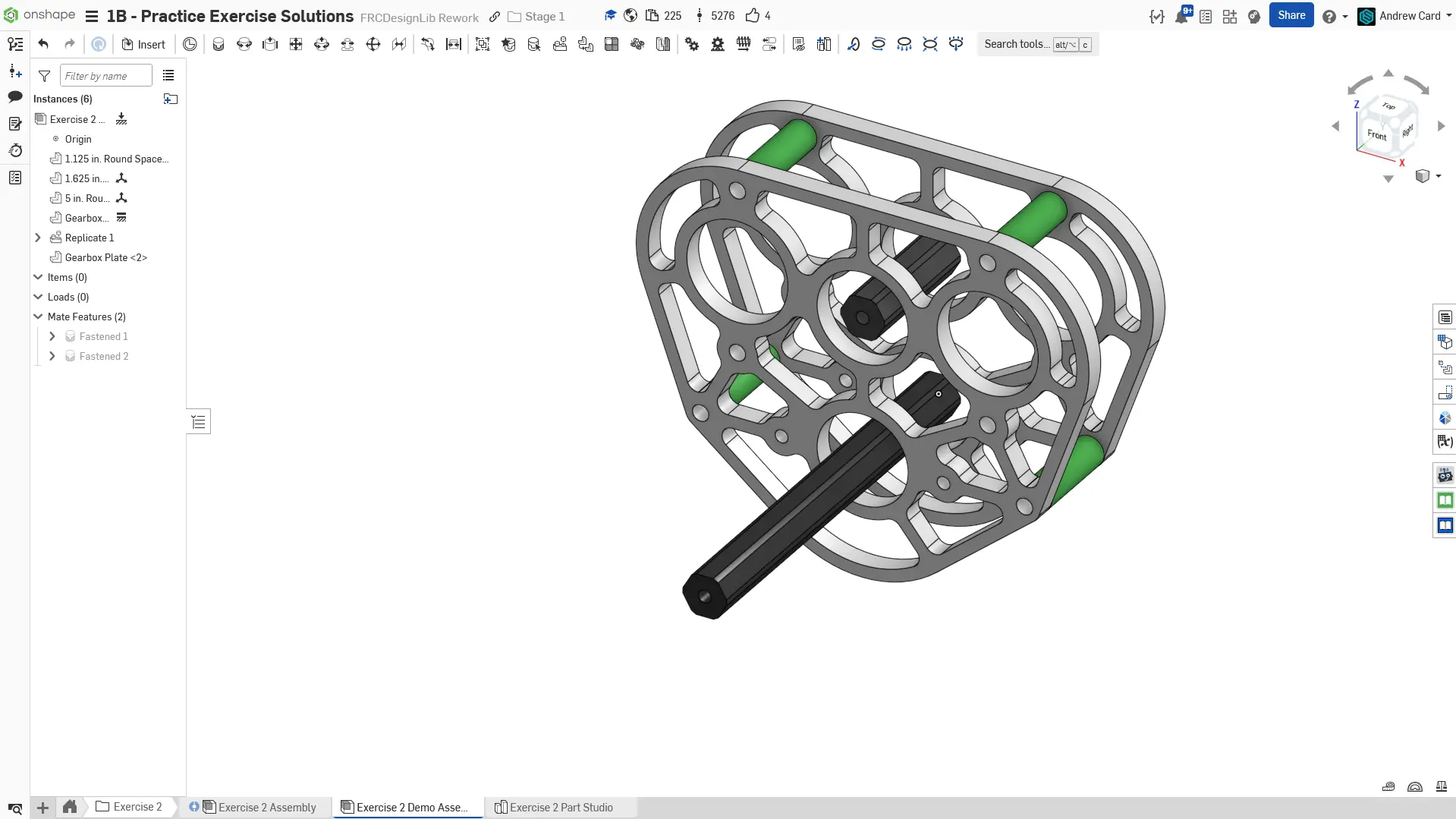Open the notifications bell
The width and height of the screenshot is (1456, 819).
point(1181,17)
